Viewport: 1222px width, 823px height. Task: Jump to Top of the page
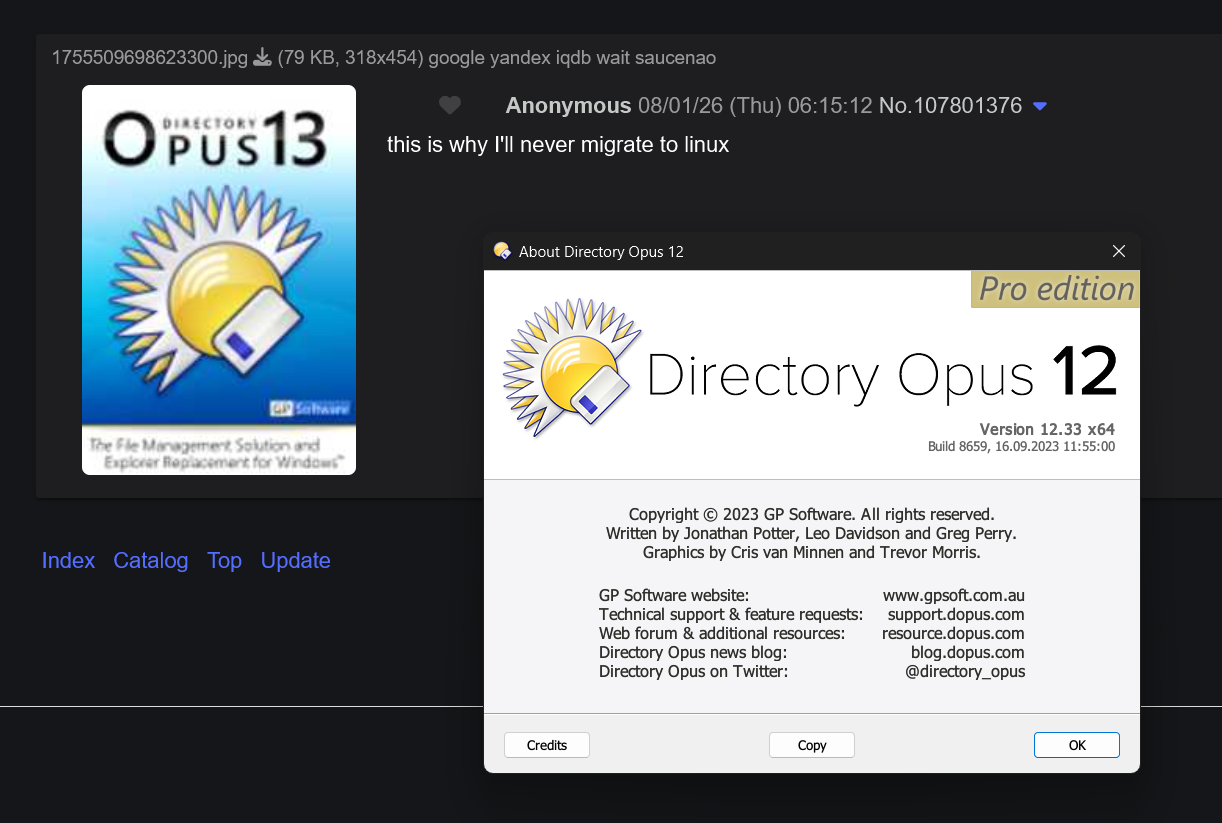[225, 561]
